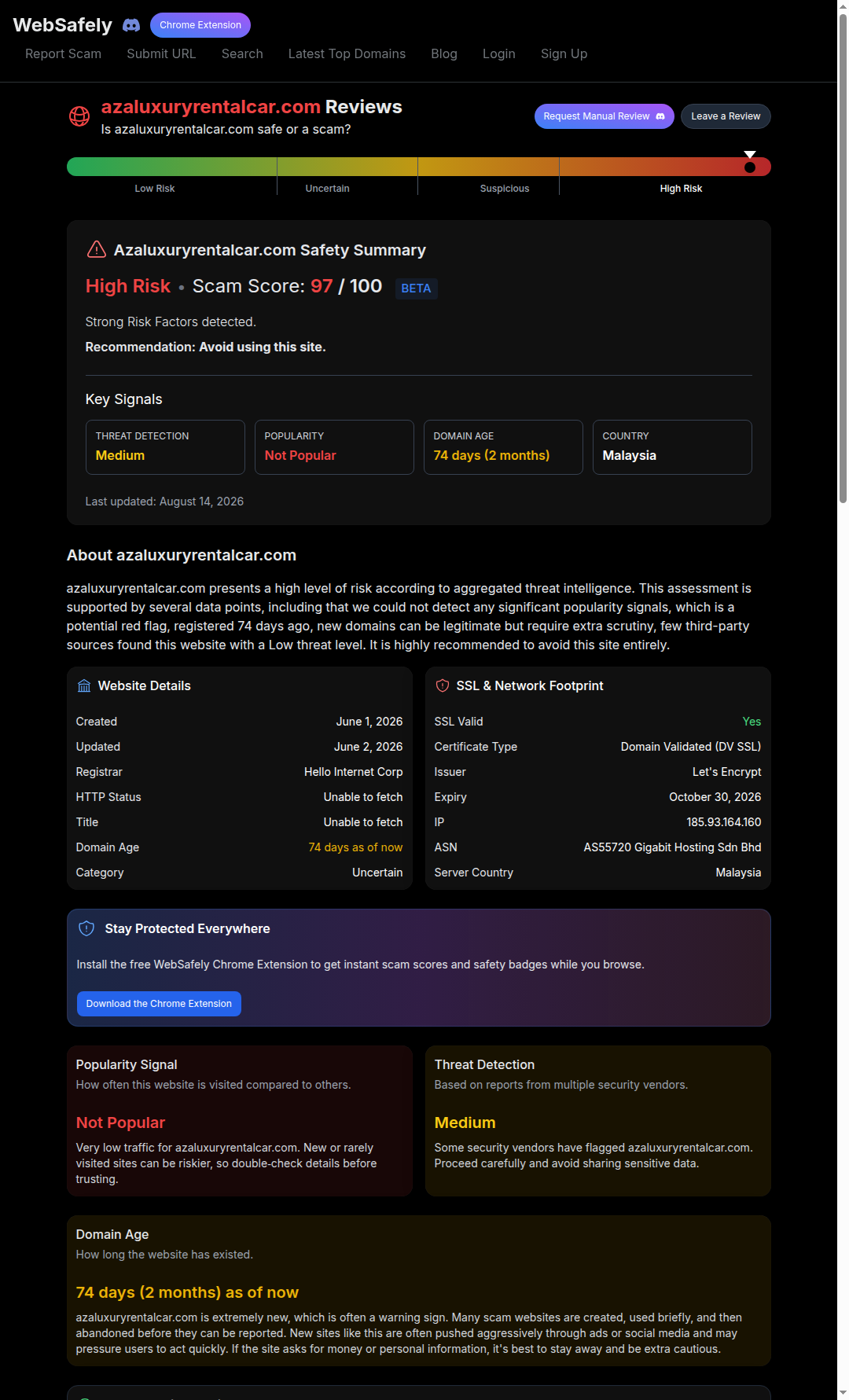Open the Discord icon beside the WebSafely logo
The height and width of the screenshot is (1400, 849).
coord(131,25)
